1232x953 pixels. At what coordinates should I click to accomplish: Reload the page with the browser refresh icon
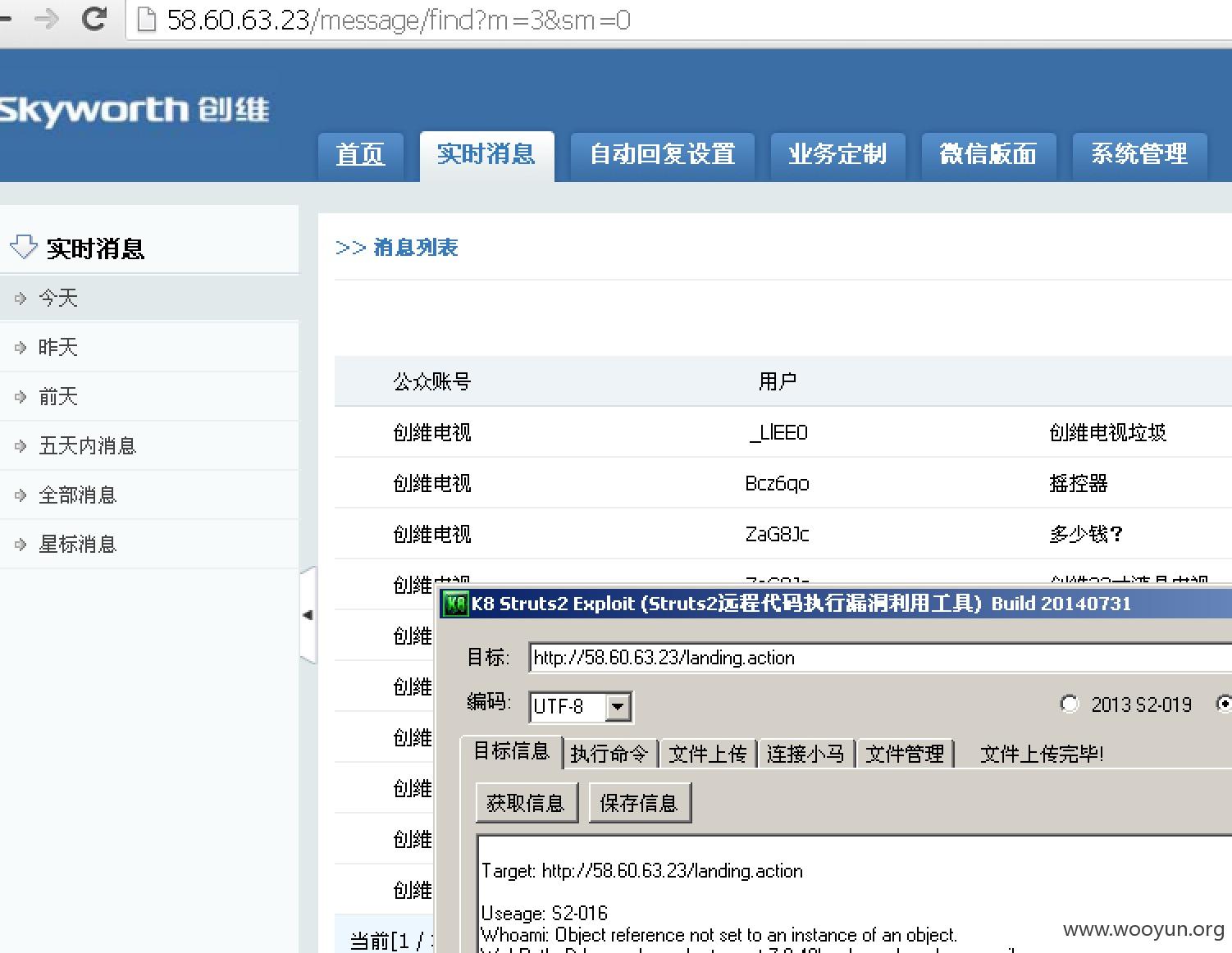pyautogui.click(x=94, y=18)
